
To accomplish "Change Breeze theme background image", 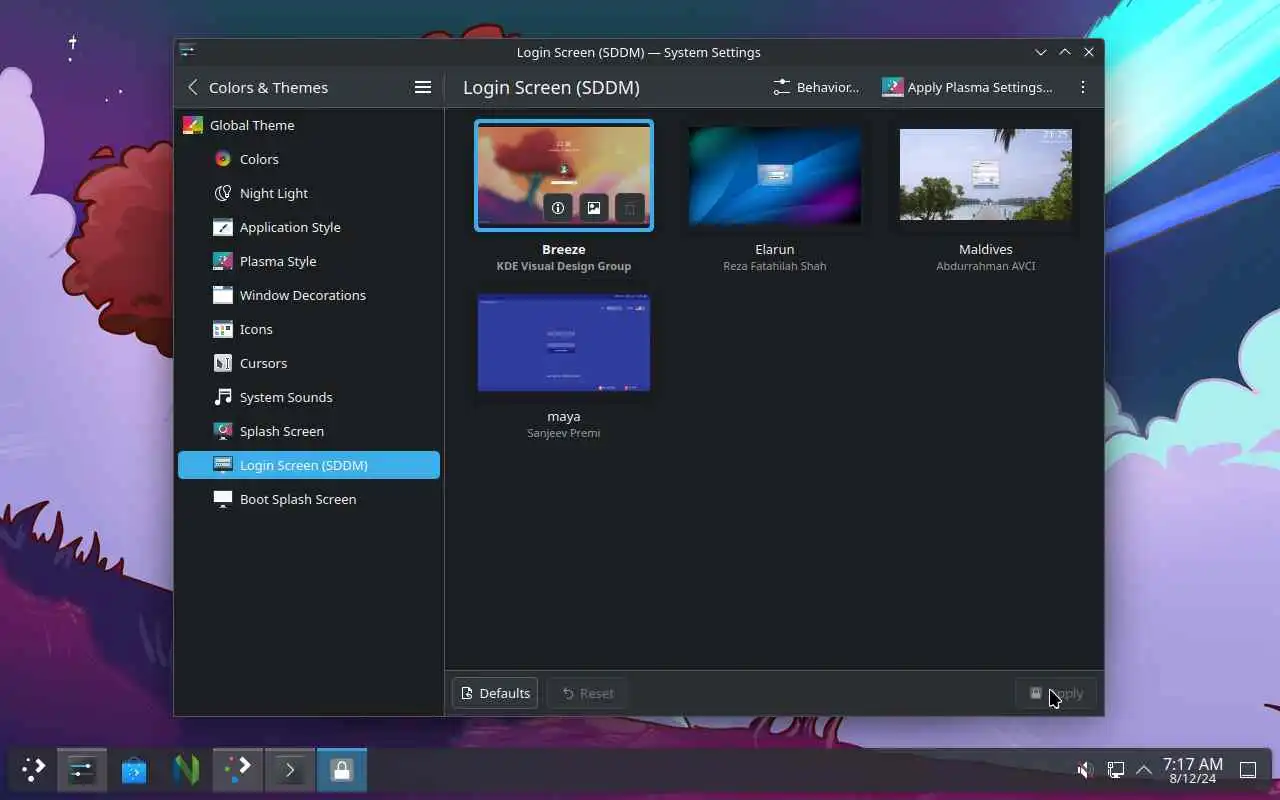I will (594, 208).
